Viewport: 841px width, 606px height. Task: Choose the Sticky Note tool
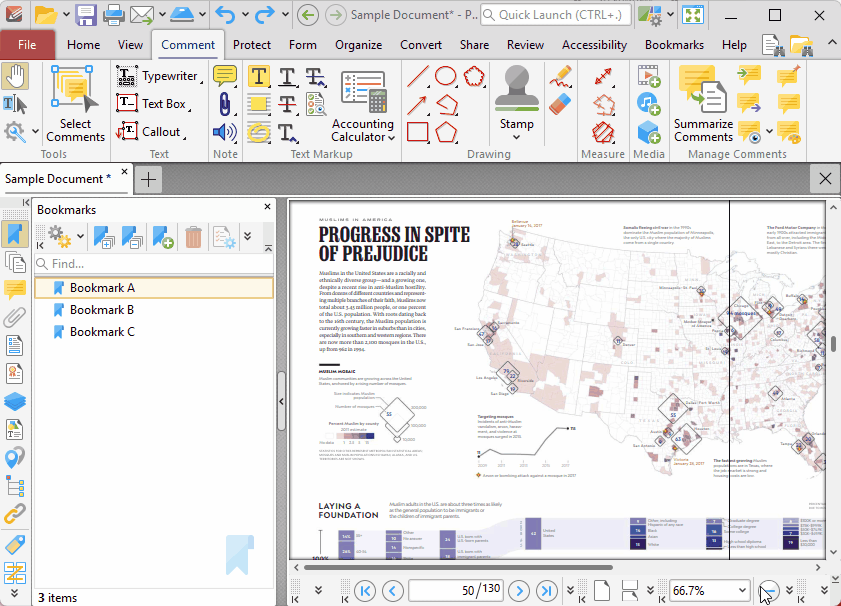click(225, 76)
